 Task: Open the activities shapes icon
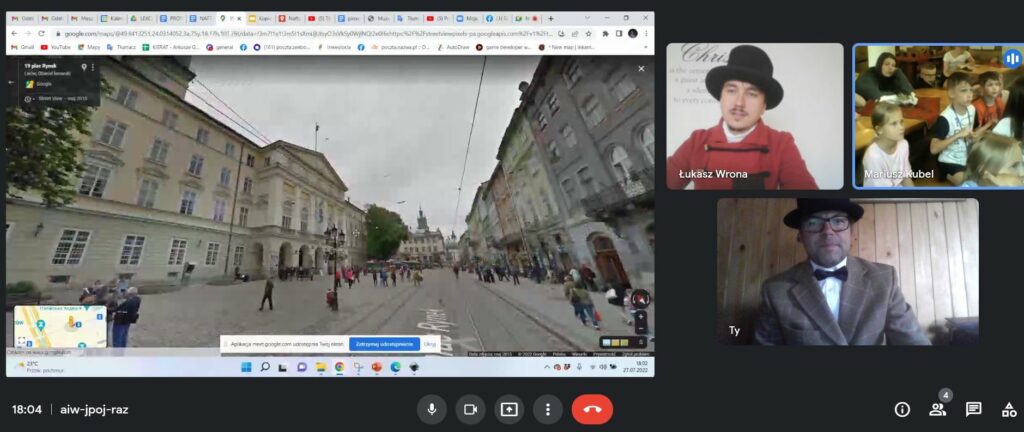pyautogui.click(x=1007, y=409)
